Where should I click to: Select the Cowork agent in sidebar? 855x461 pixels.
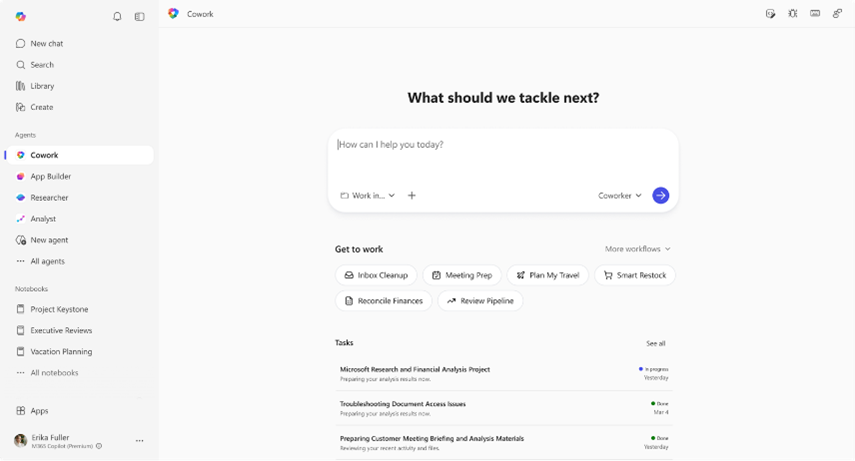(x=79, y=155)
